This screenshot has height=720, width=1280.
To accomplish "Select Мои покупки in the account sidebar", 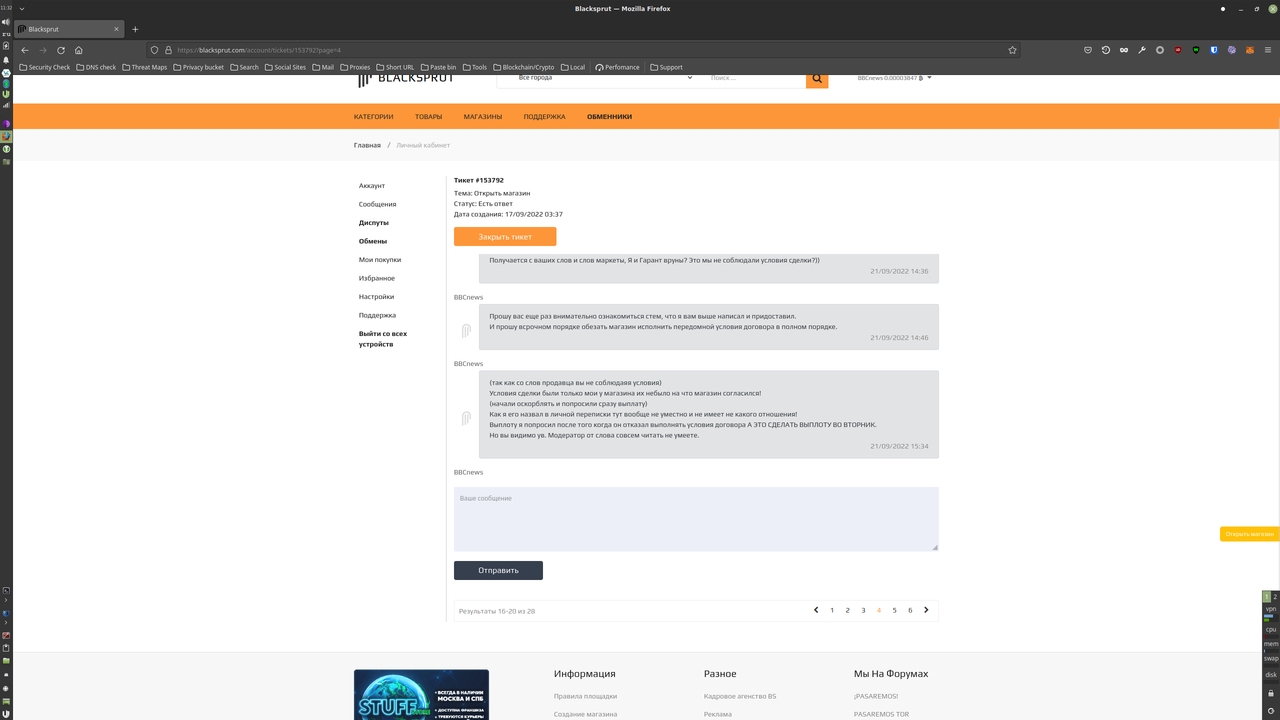I will [380, 260].
